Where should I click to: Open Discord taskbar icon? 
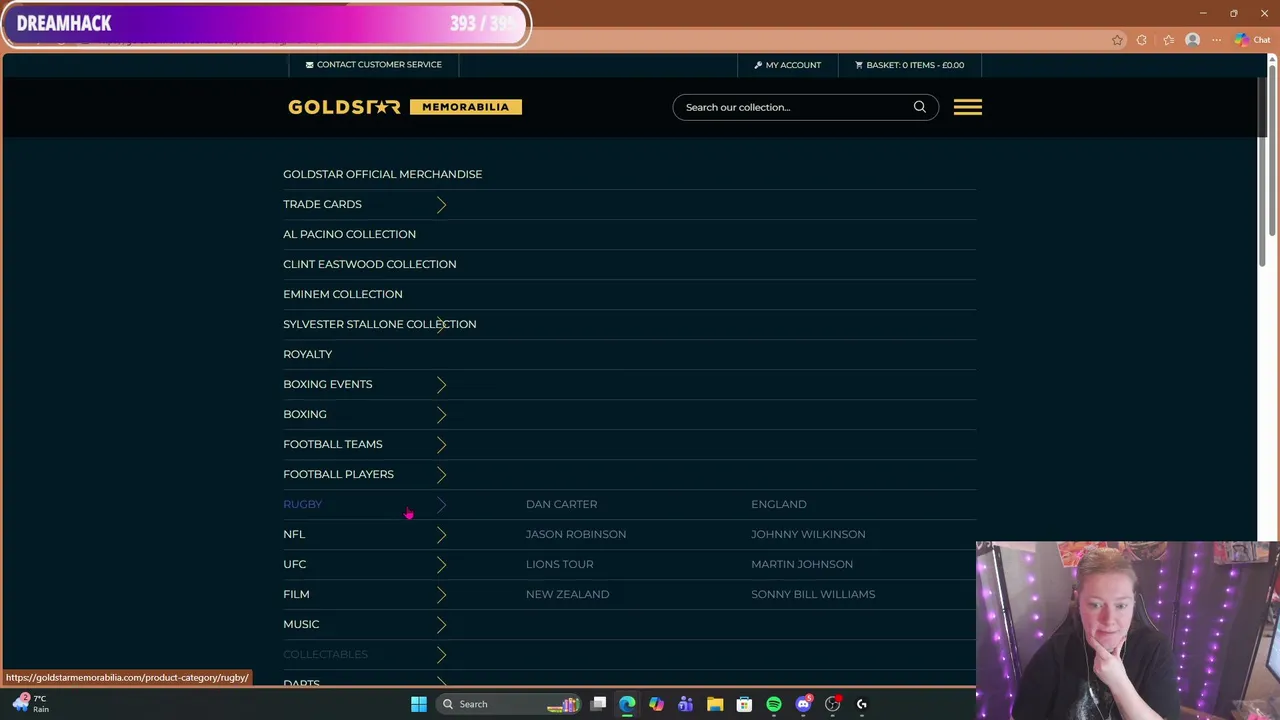pyautogui.click(x=803, y=704)
